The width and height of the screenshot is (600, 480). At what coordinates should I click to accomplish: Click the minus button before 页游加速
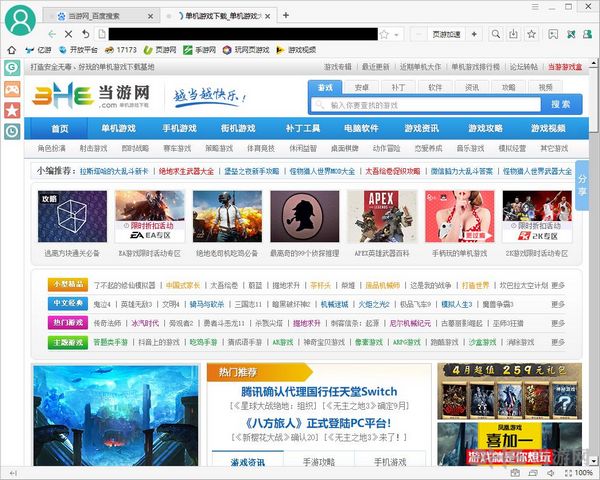tap(419, 34)
